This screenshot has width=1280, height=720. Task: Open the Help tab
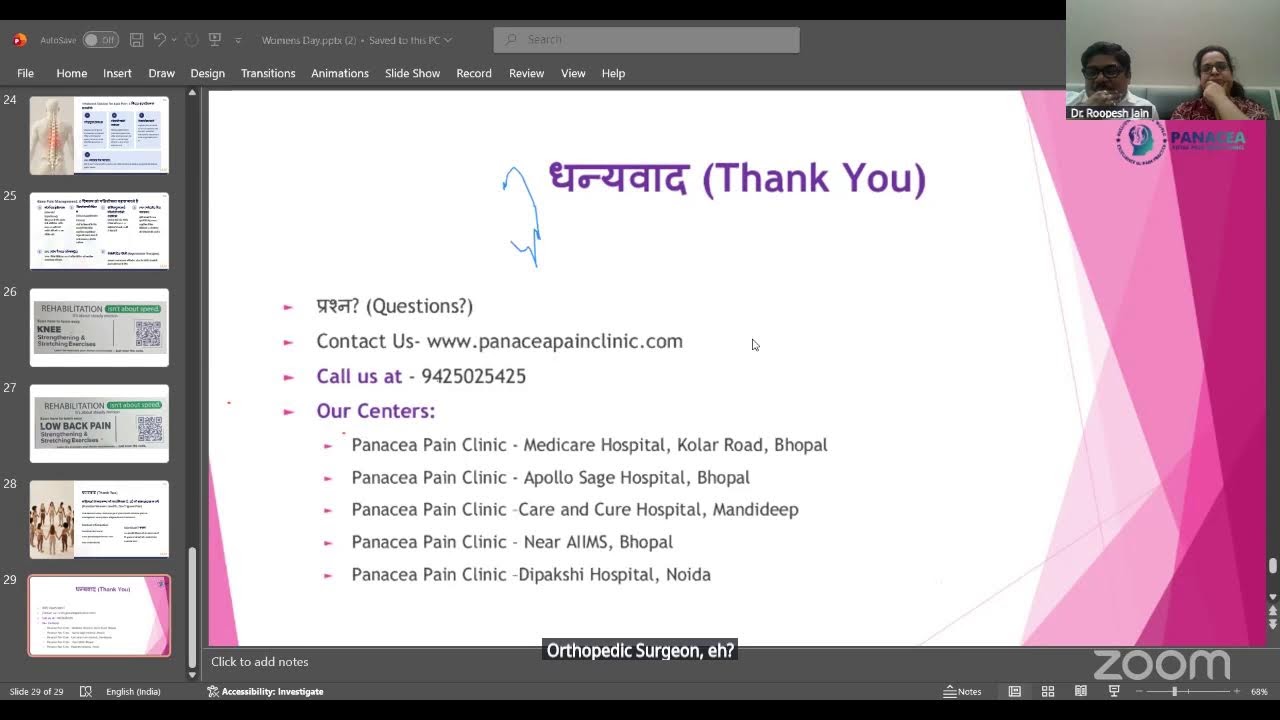click(x=613, y=73)
